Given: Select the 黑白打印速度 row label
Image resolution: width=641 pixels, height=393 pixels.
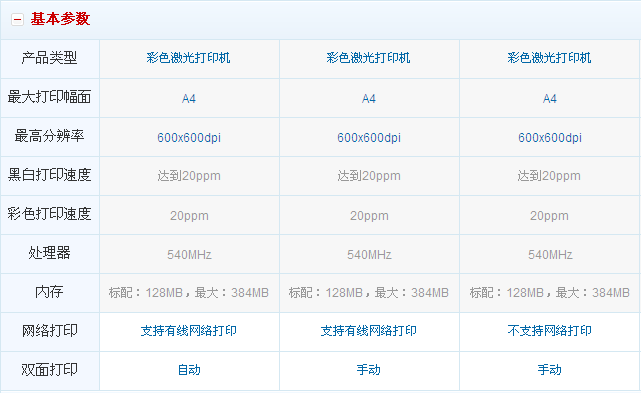Looking at the screenshot, I should (x=49, y=175).
